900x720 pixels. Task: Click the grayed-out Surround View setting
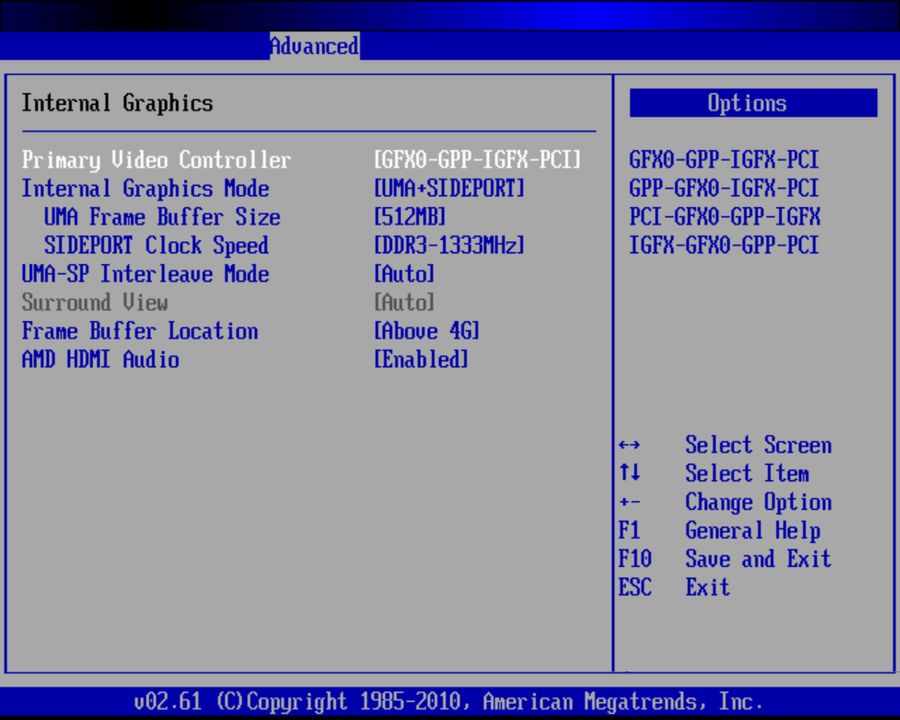pos(95,303)
